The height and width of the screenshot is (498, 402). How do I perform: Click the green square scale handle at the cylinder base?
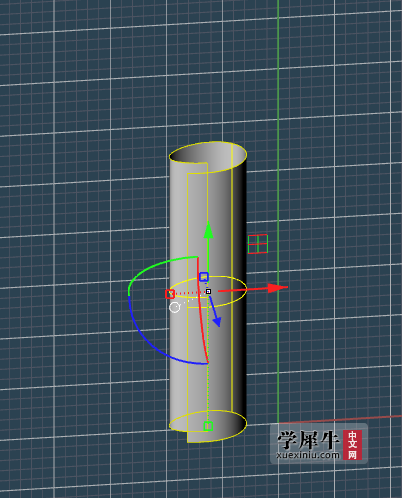point(208,426)
